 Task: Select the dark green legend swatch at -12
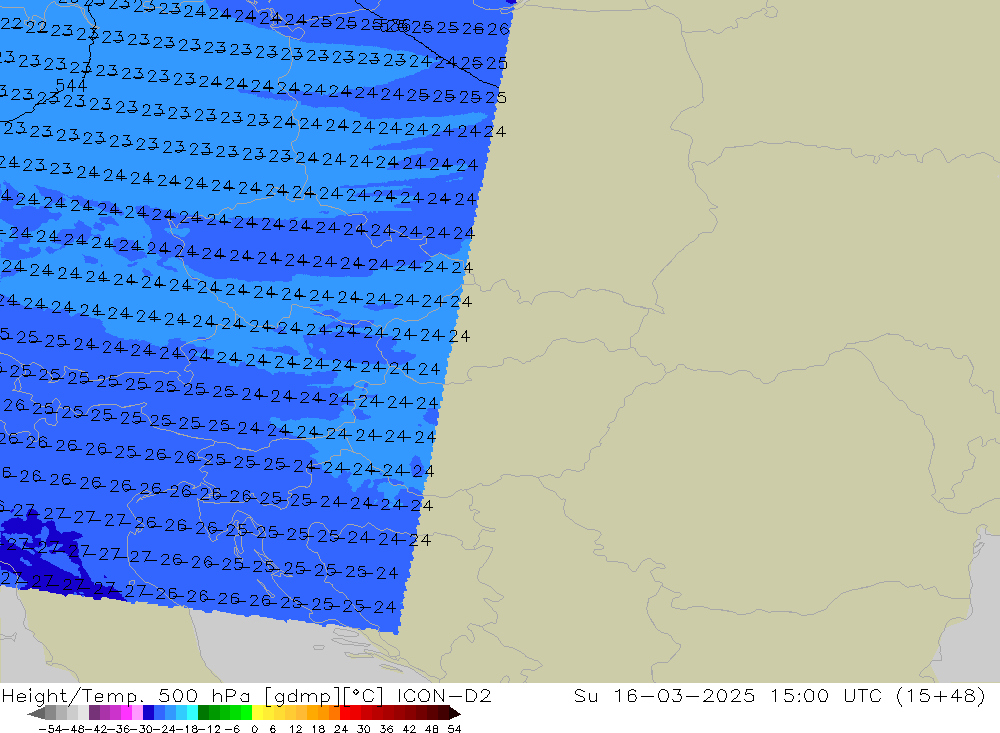[x=203, y=713]
